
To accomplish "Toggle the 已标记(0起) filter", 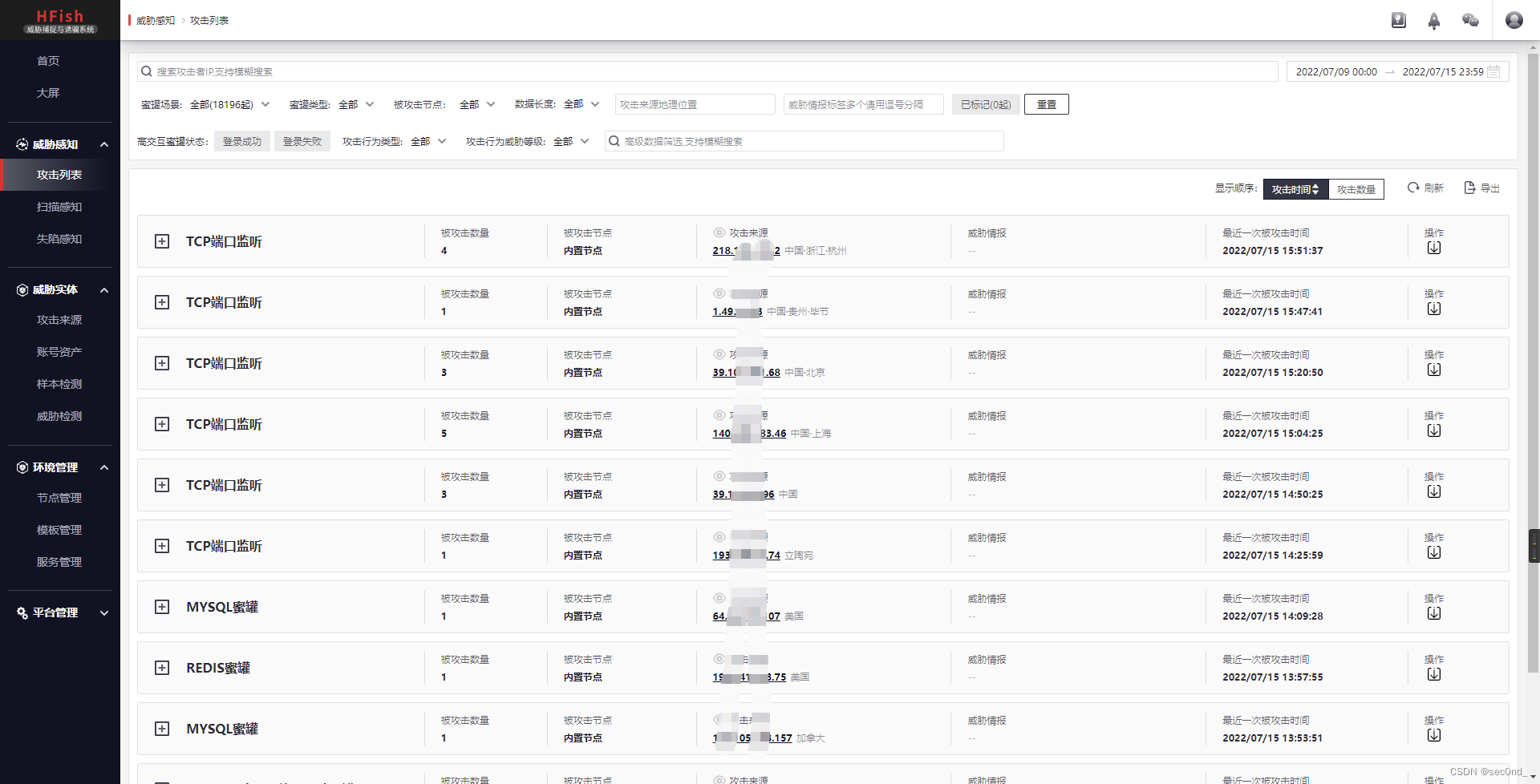I will click(x=986, y=104).
